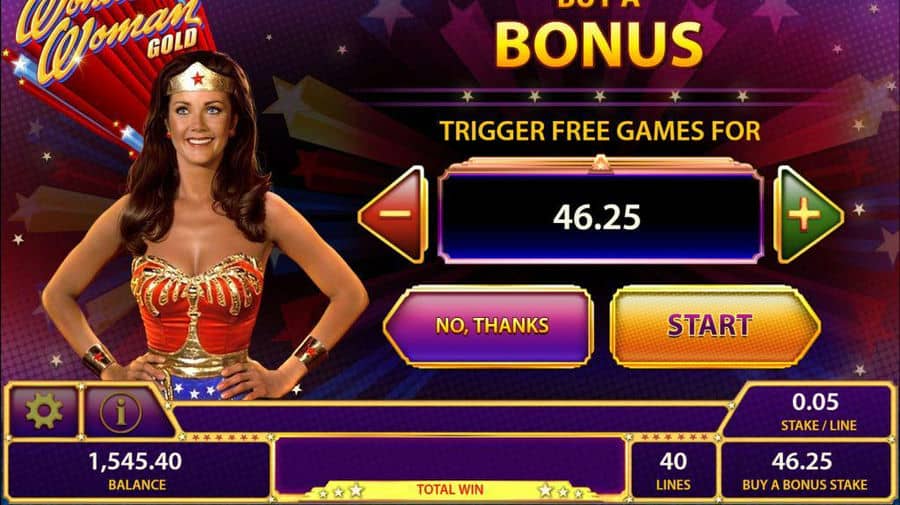The width and height of the screenshot is (900, 505).
Task: Decrease bonus stake with red minus arrow
Action: point(393,215)
